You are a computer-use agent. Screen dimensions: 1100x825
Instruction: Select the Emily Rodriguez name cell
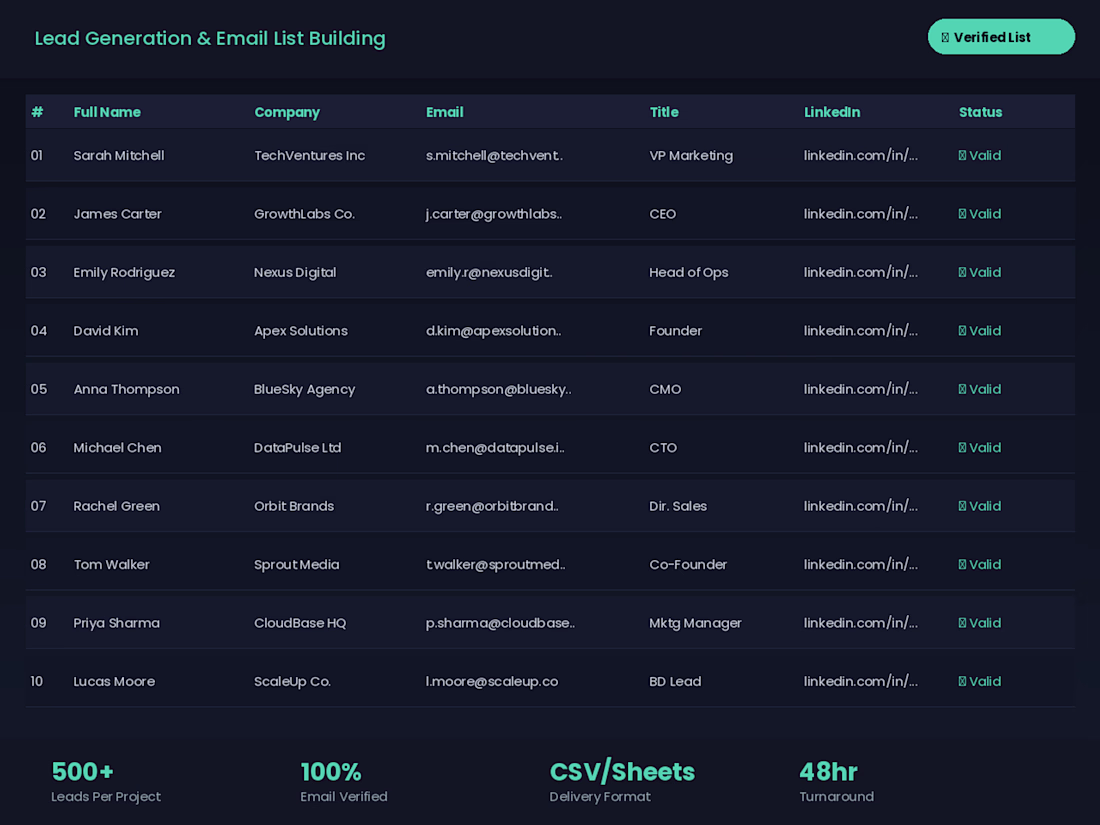(124, 272)
